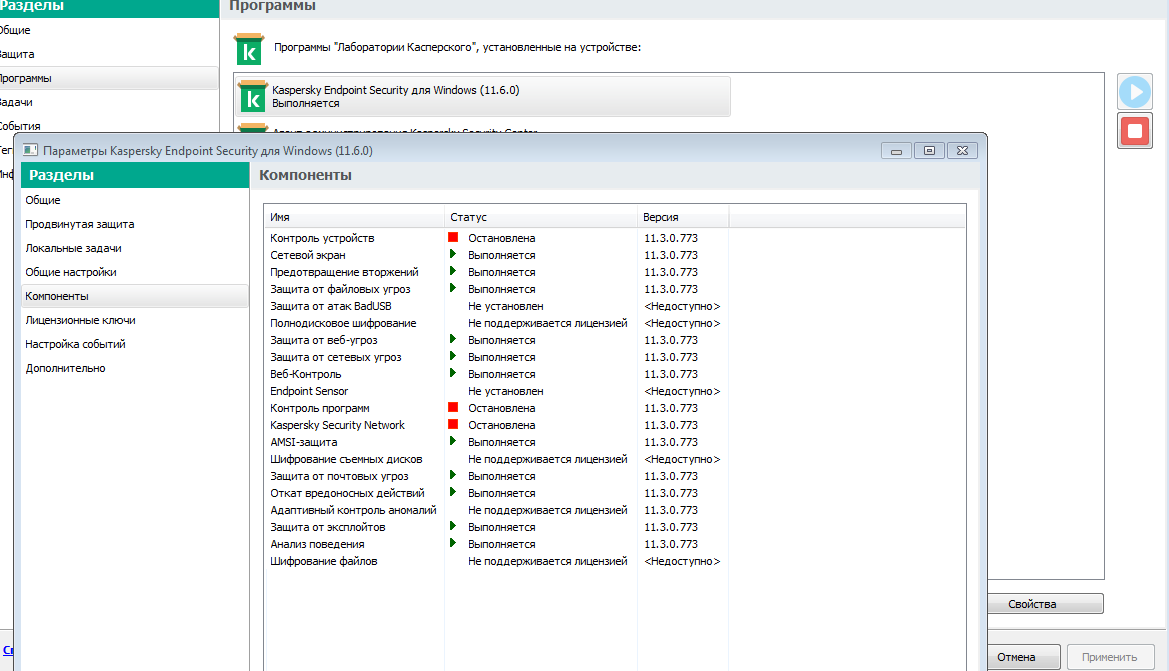This screenshot has width=1169, height=671.
Task: Select Адаптивный контроль аномалий row
Action: coord(614,510)
